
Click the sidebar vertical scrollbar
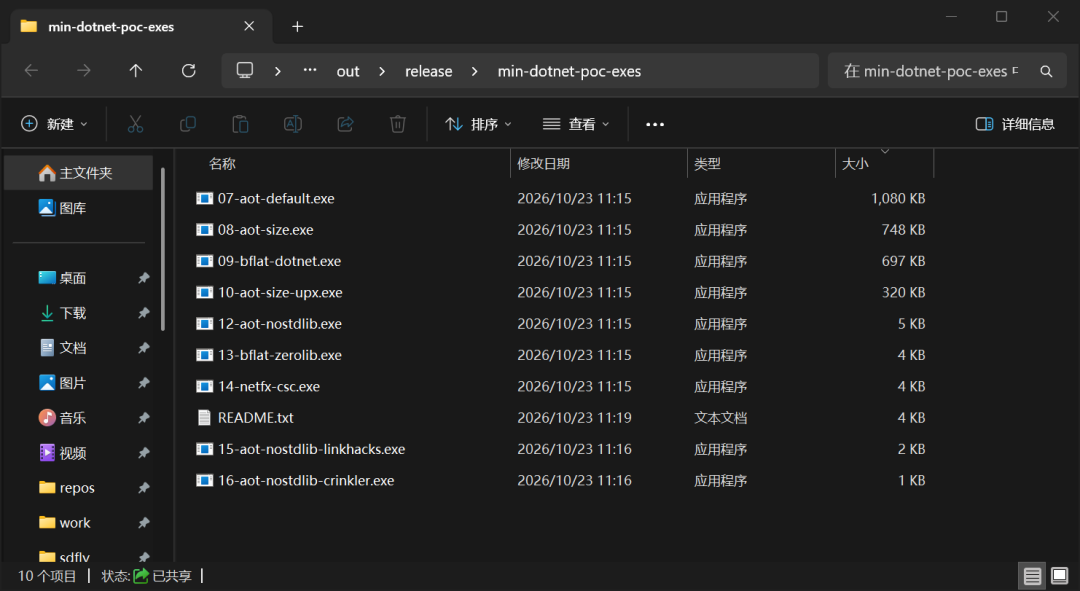coord(163,249)
